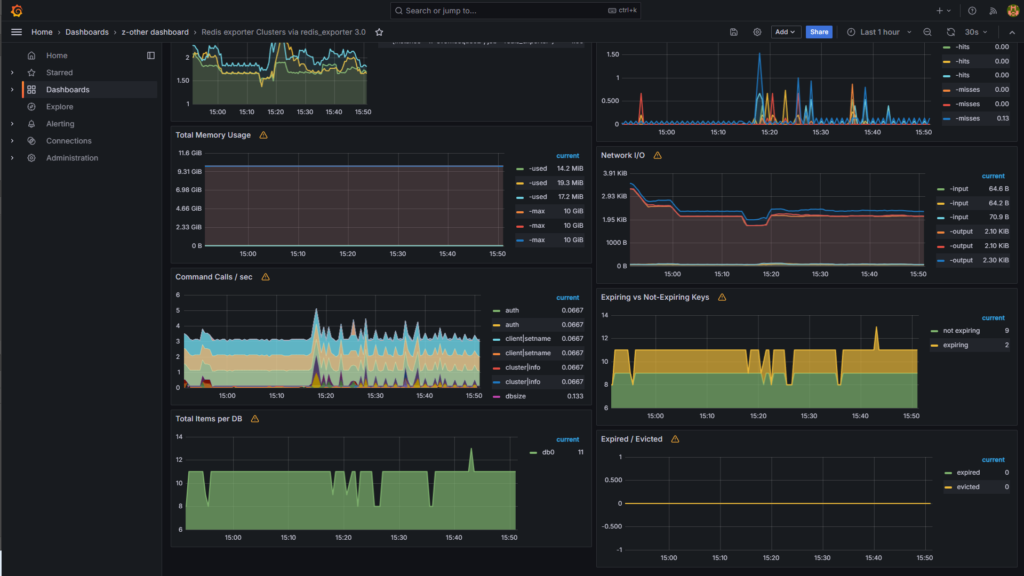
Task: Expand the Alerting sidebar section
Action: (x=12, y=123)
